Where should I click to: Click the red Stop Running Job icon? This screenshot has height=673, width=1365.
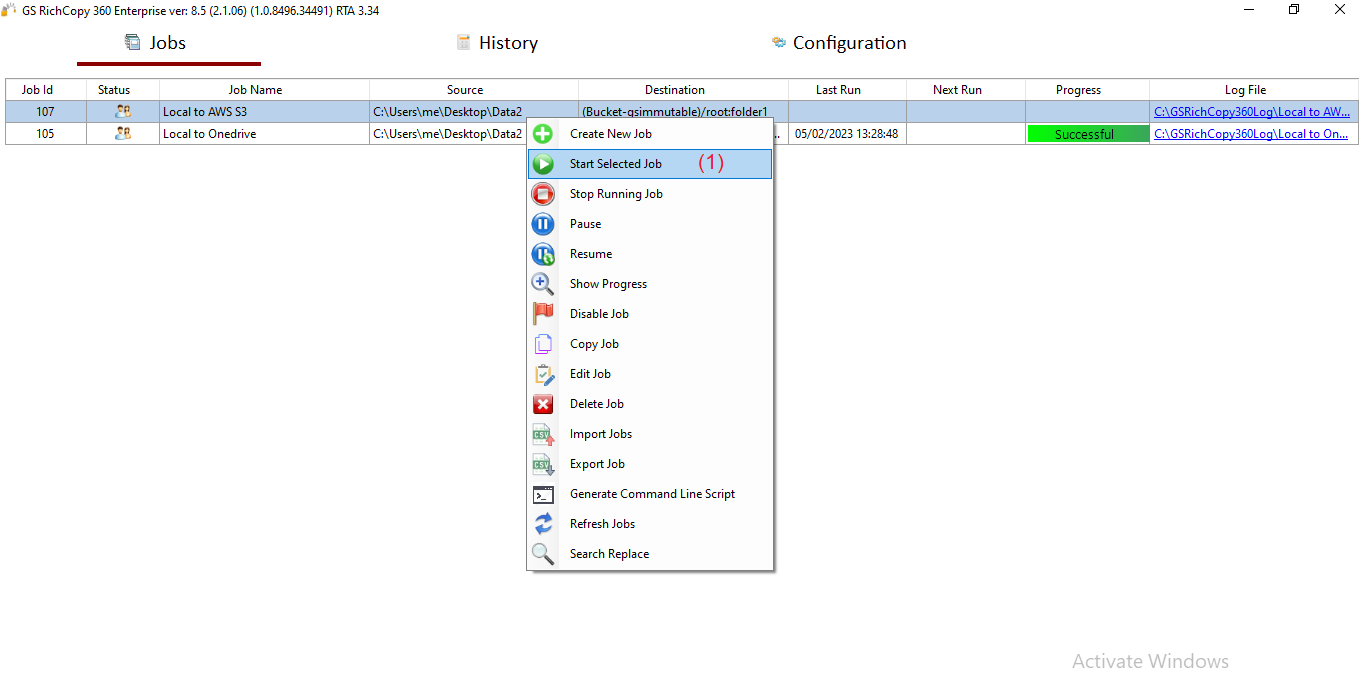point(543,194)
